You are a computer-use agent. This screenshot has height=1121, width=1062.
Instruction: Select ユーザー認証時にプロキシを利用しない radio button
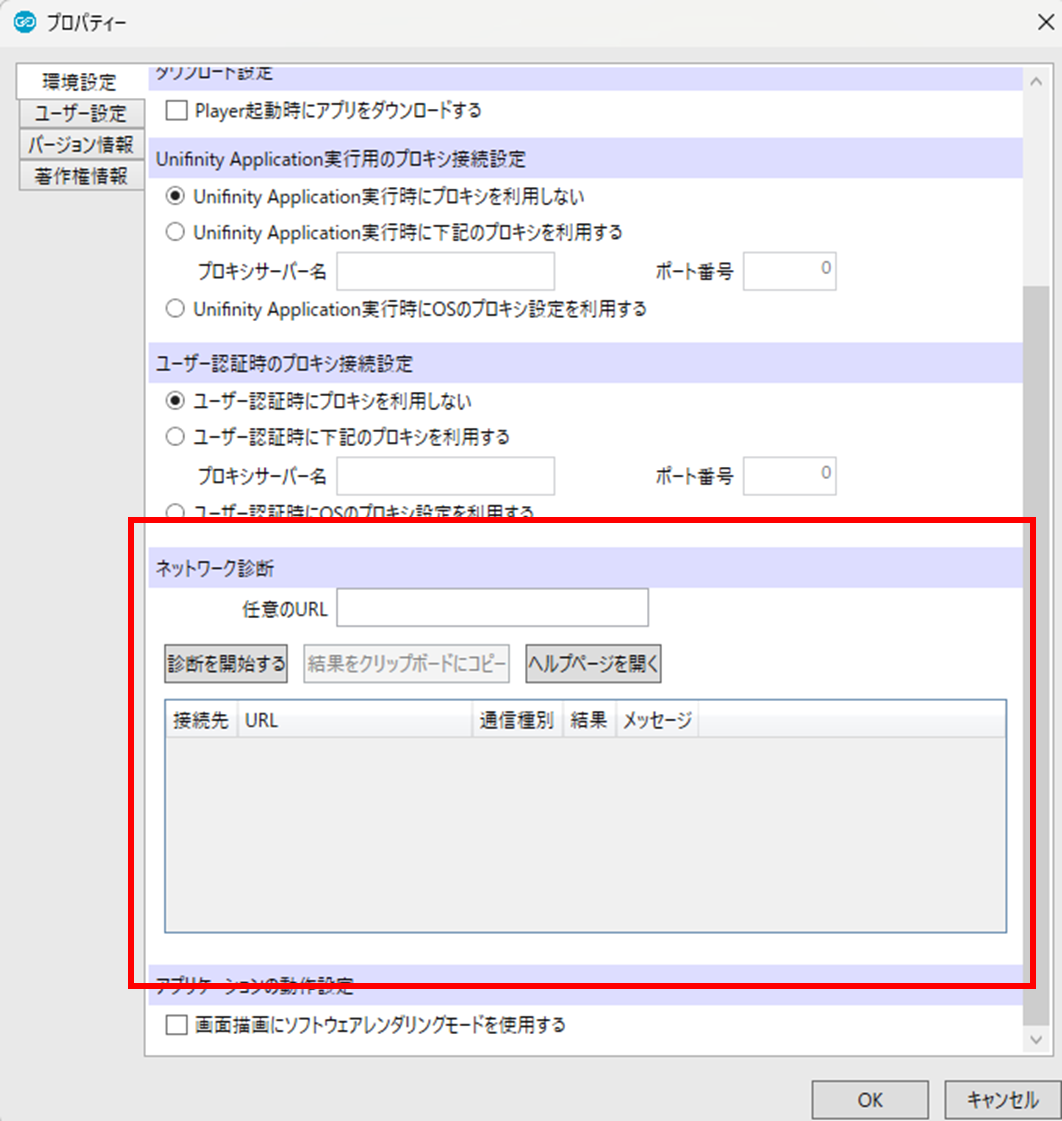pyautogui.click(x=176, y=401)
